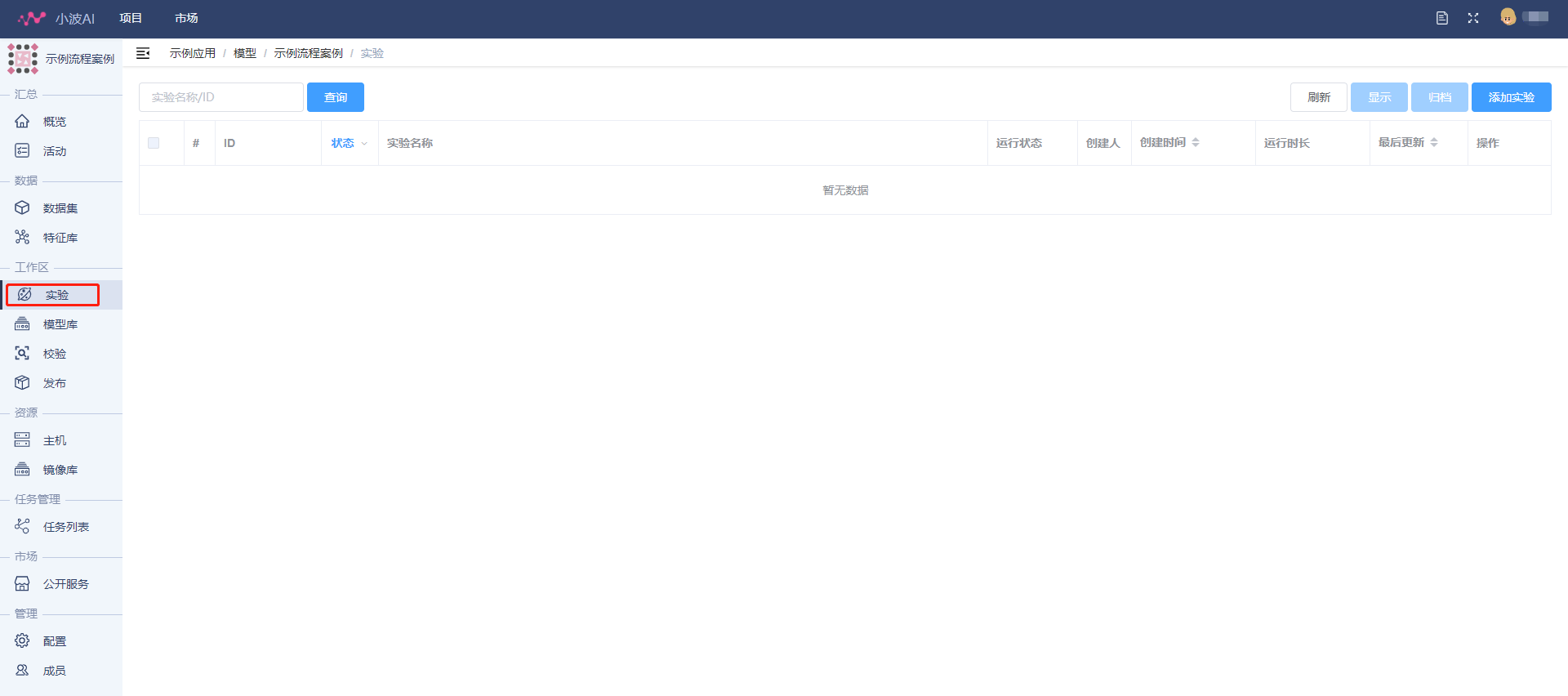
Task: Click the server icon beside 主机
Action: 22,439
